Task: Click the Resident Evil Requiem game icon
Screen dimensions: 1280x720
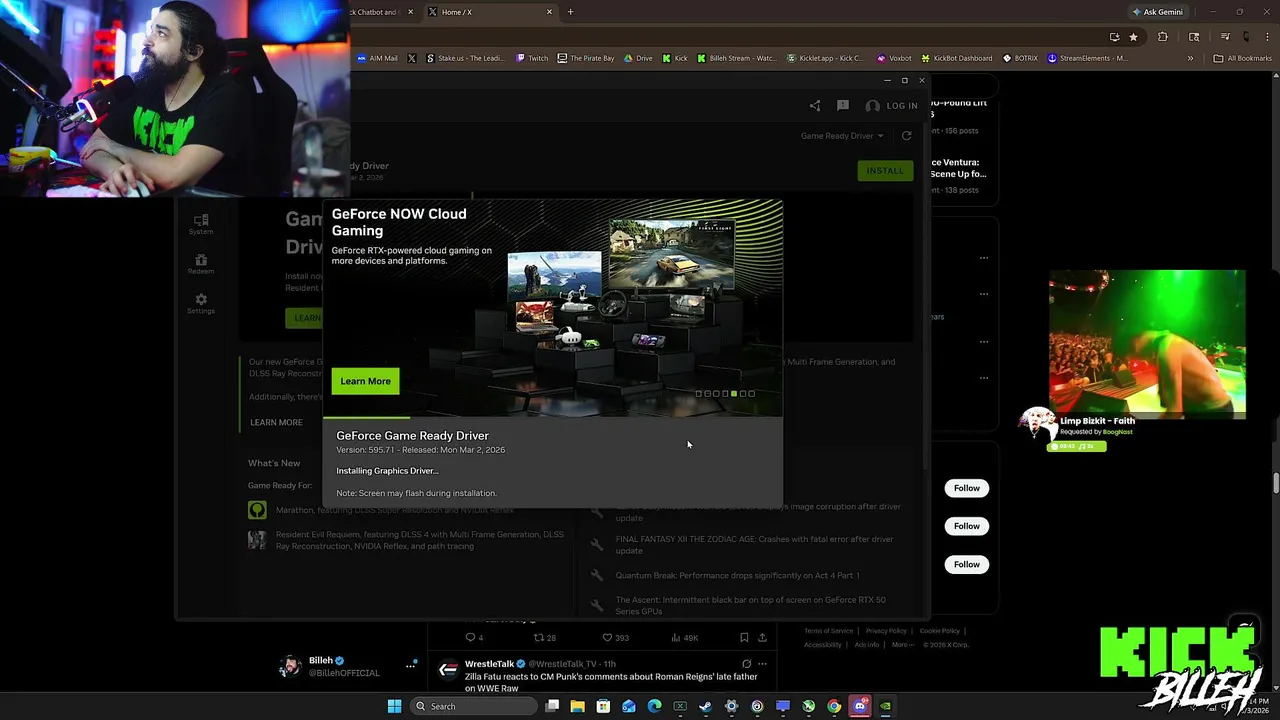Action: (x=257, y=540)
